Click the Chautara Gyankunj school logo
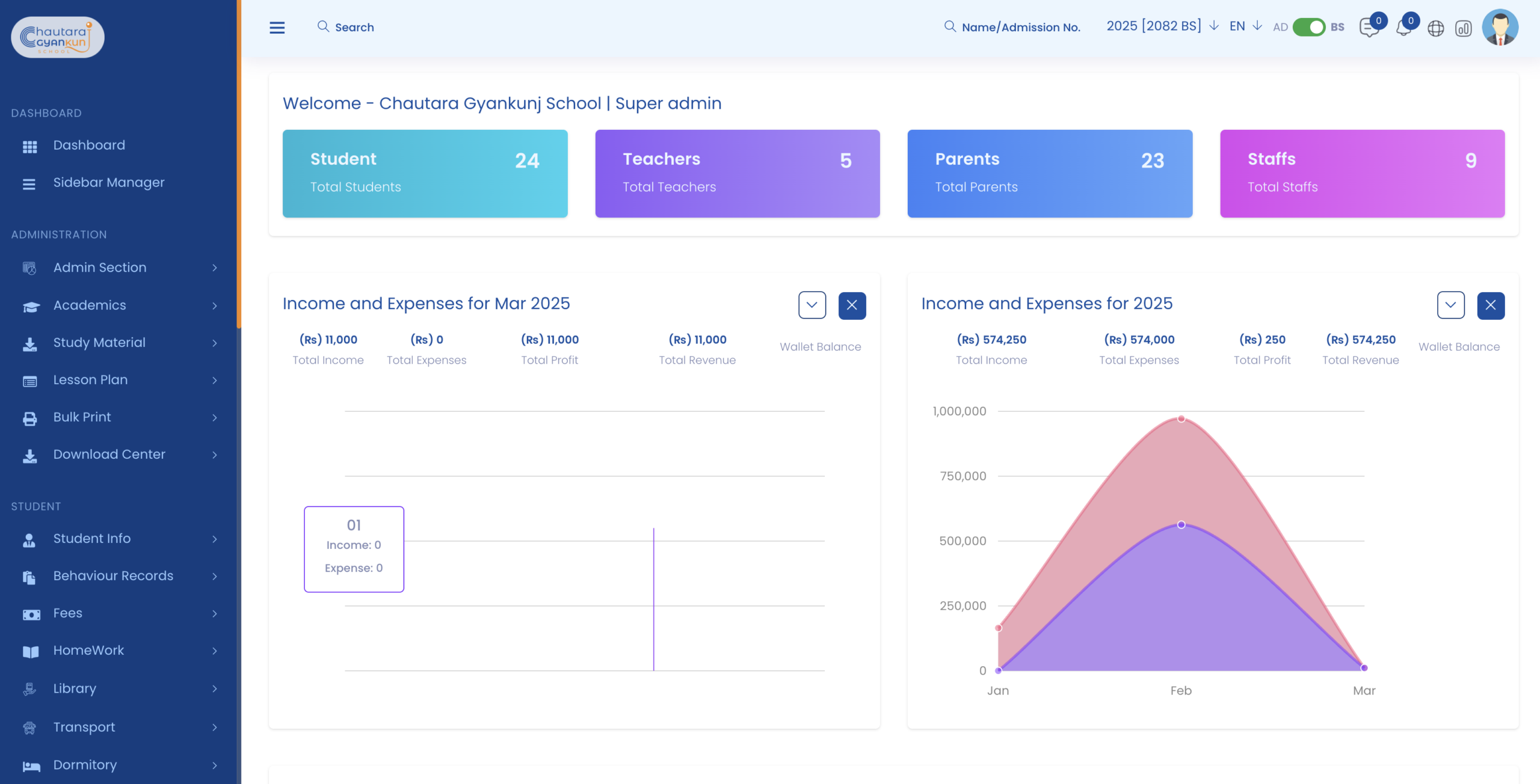This screenshot has height=784, width=1540. pyautogui.click(x=58, y=37)
